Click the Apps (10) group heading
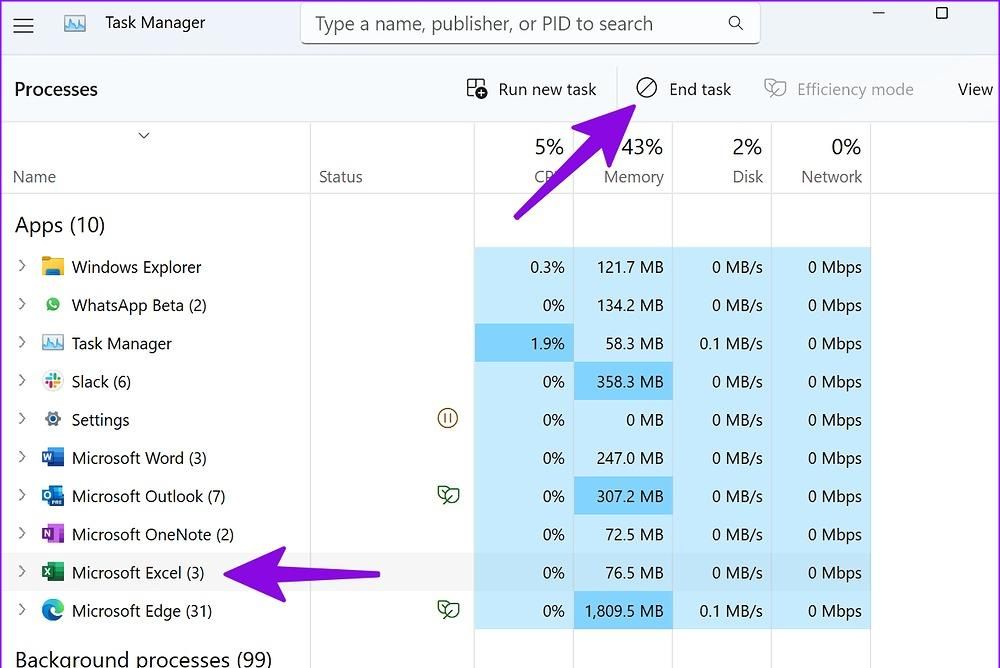Screen dimensions: 1000x668 (x=60, y=225)
